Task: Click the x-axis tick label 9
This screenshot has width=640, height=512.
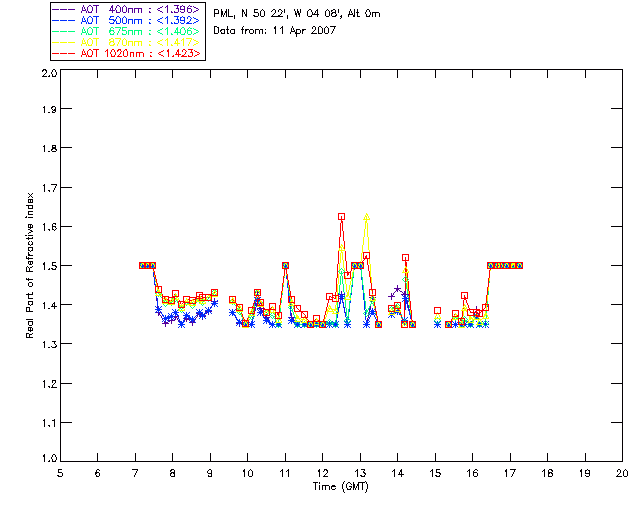Action: click(x=210, y=473)
